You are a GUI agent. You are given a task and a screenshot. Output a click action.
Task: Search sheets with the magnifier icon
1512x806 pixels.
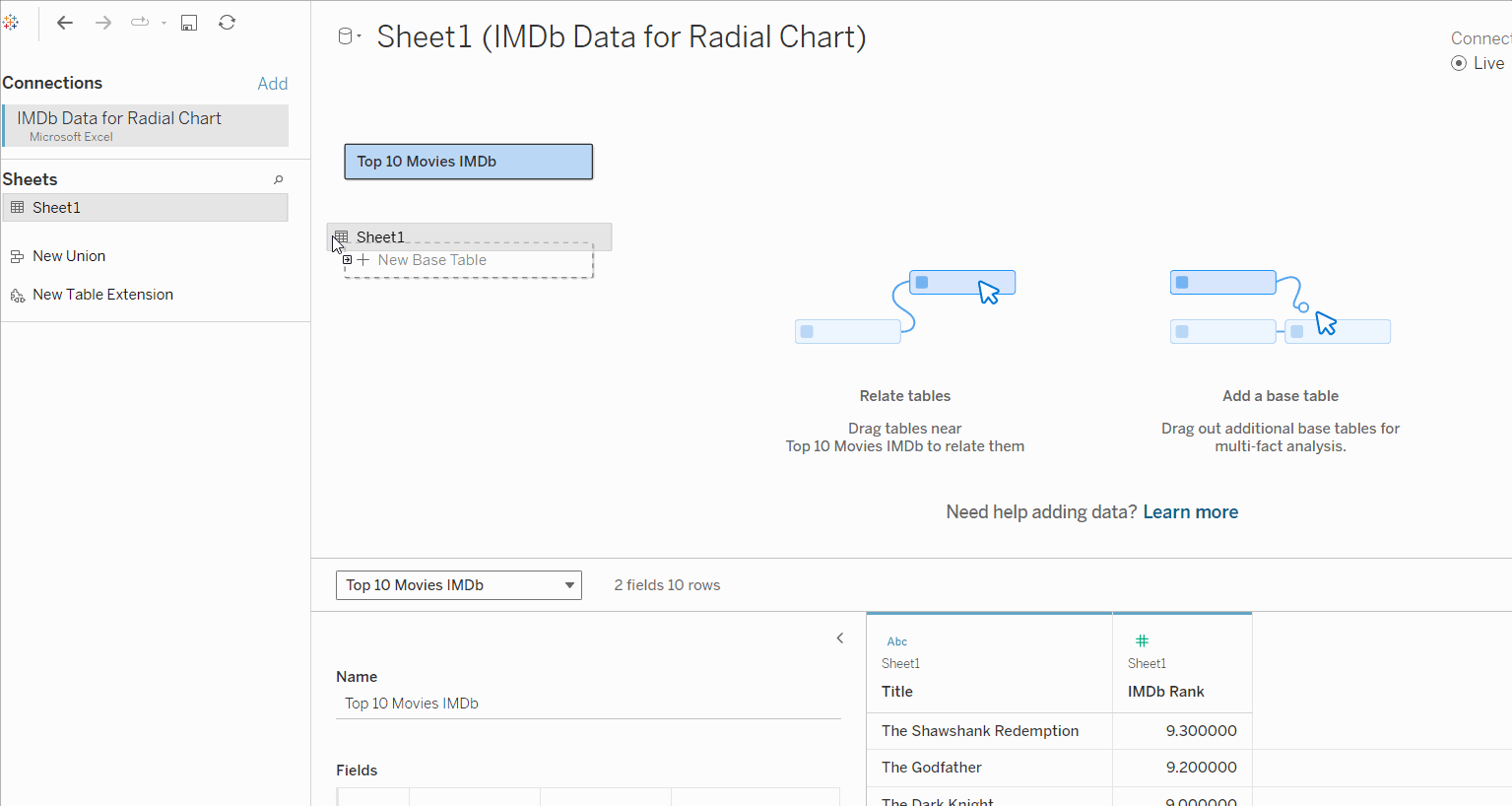pyautogui.click(x=279, y=179)
